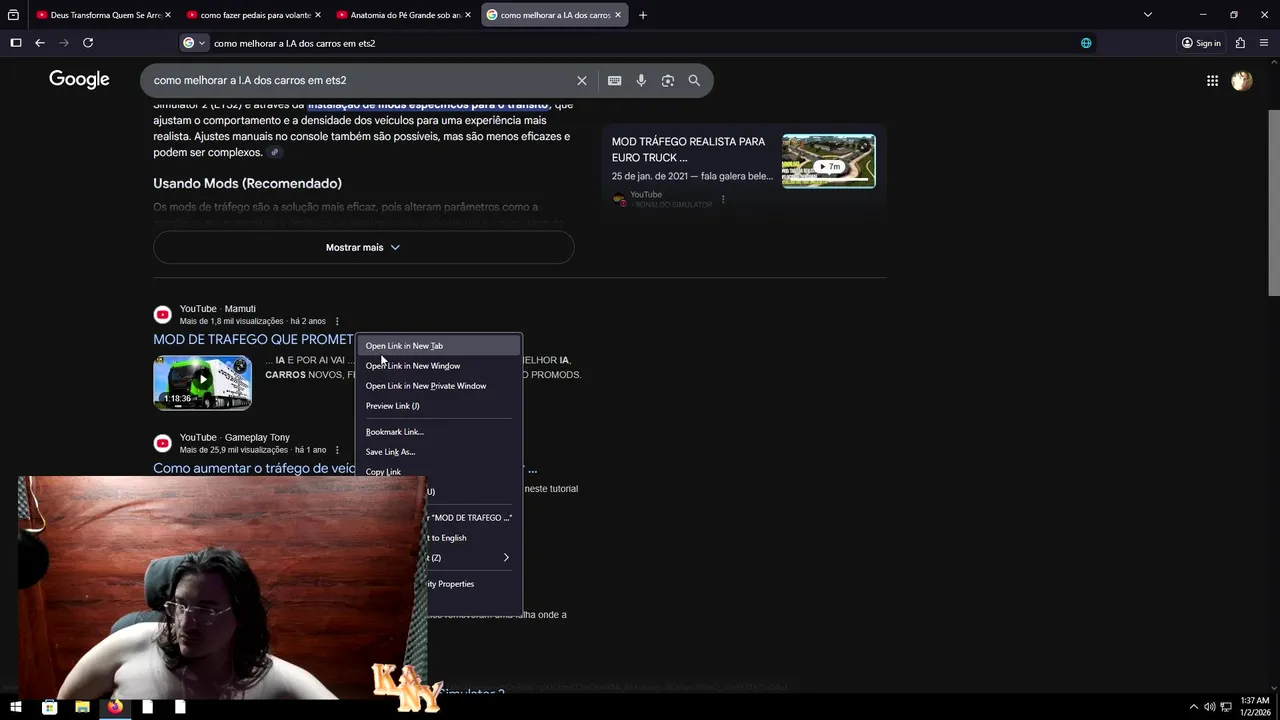This screenshot has width=1280, height=720.
Task: Reload the page with the refresh icon
Action: (x=88, y=43)
